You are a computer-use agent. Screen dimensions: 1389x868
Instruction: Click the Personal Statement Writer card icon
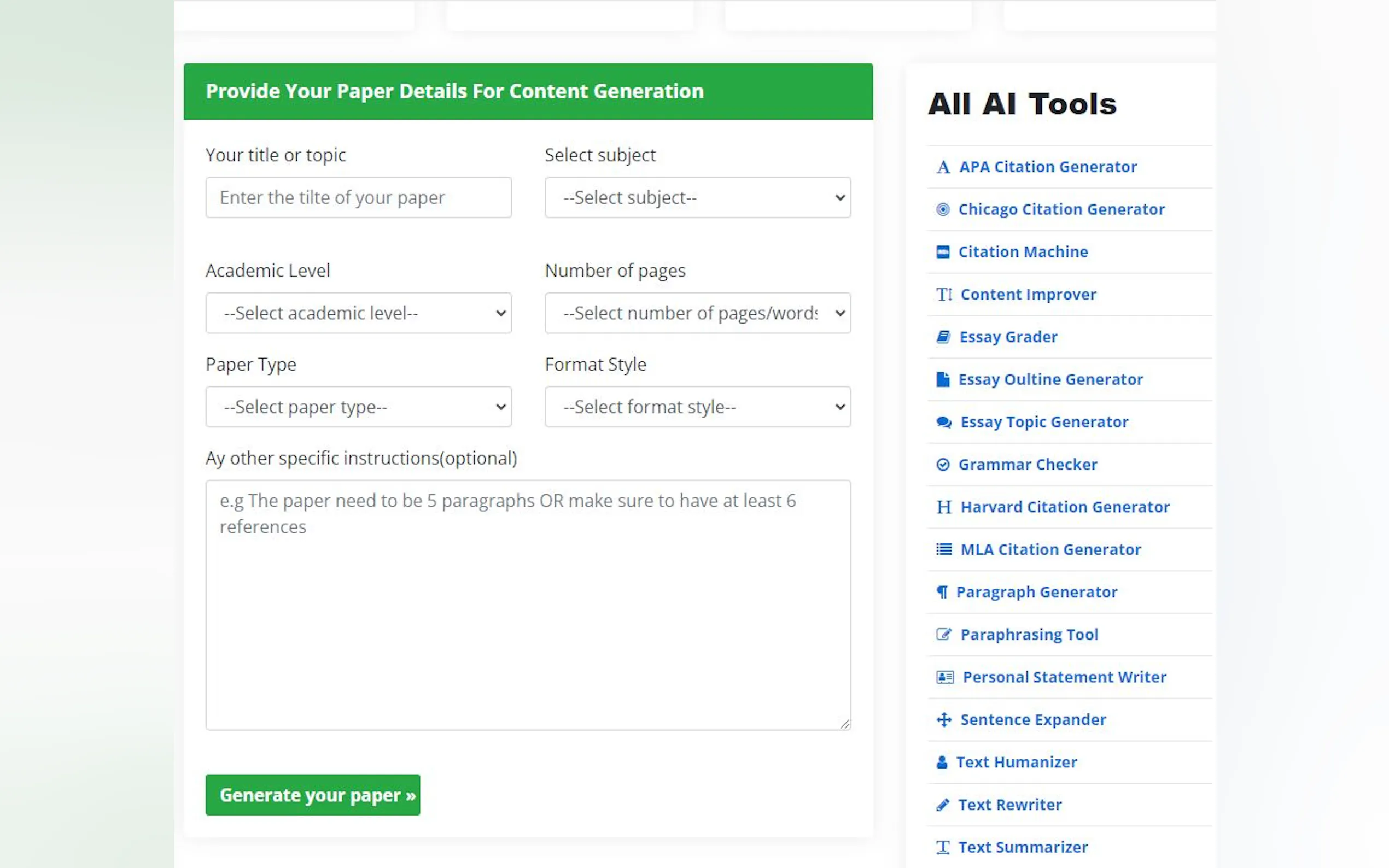tap(944, 677)
